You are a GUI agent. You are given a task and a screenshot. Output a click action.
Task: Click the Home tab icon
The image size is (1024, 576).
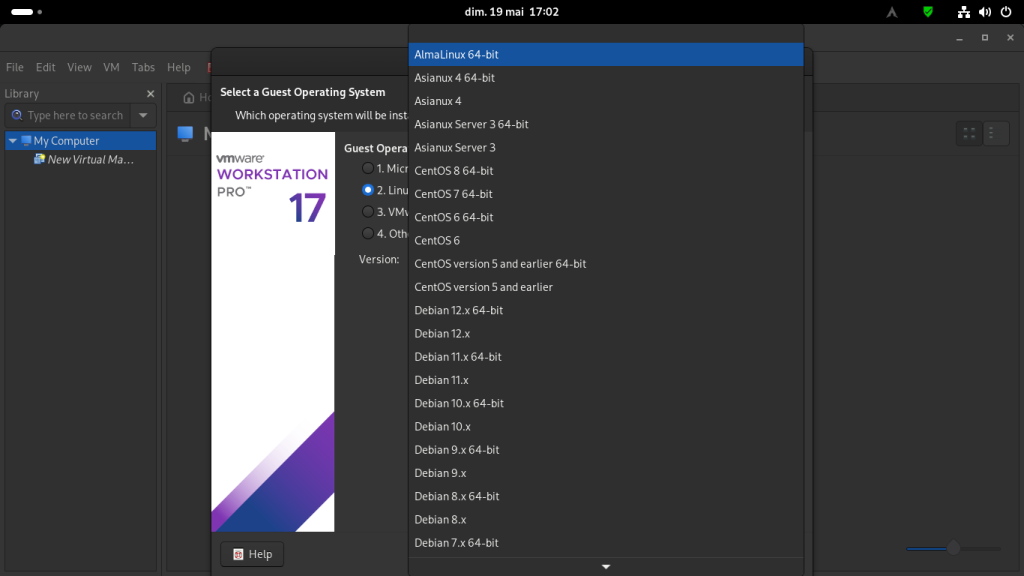point(189,97)
